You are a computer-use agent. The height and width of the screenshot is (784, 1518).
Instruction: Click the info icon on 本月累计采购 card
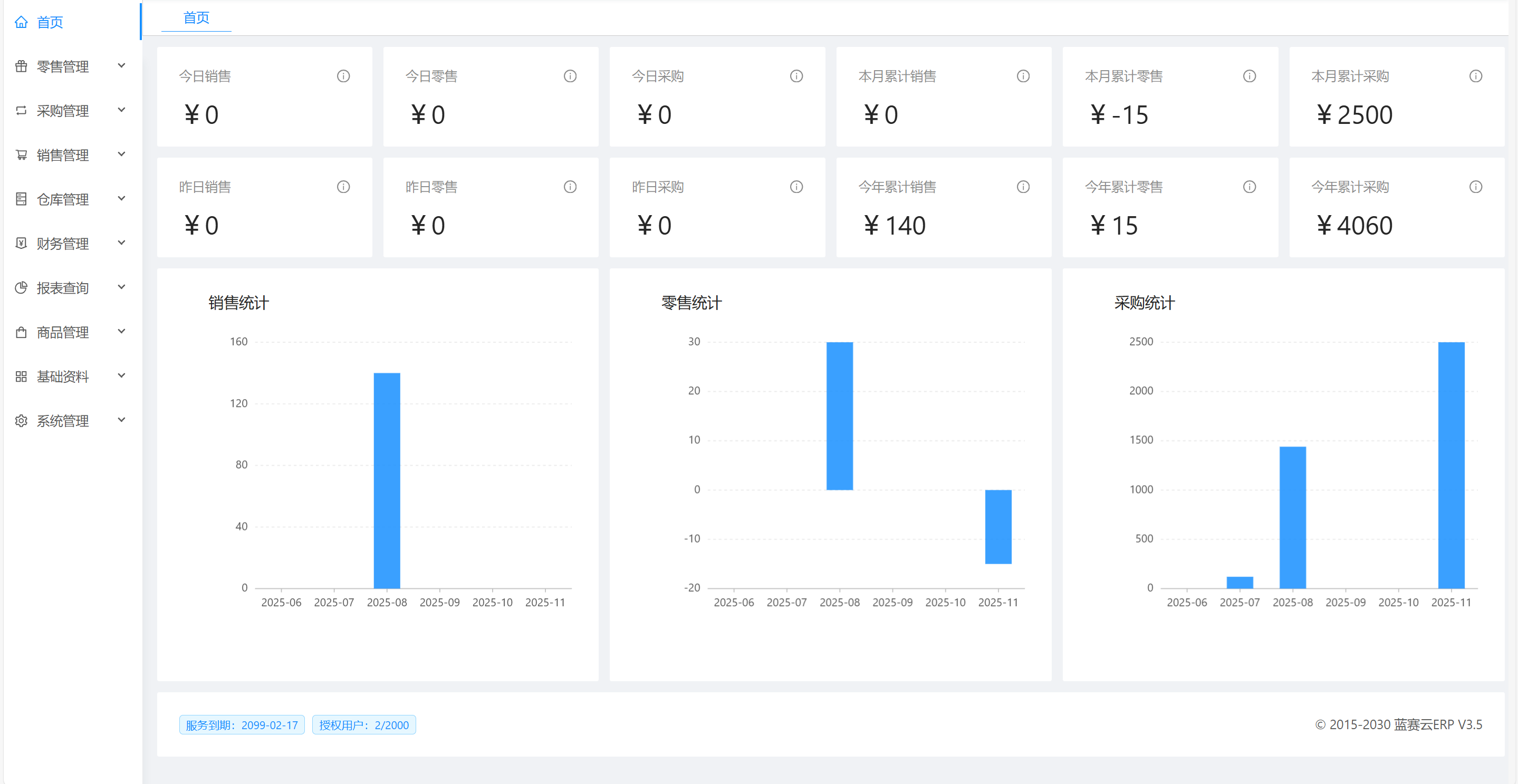click(x=1476, y=76)
